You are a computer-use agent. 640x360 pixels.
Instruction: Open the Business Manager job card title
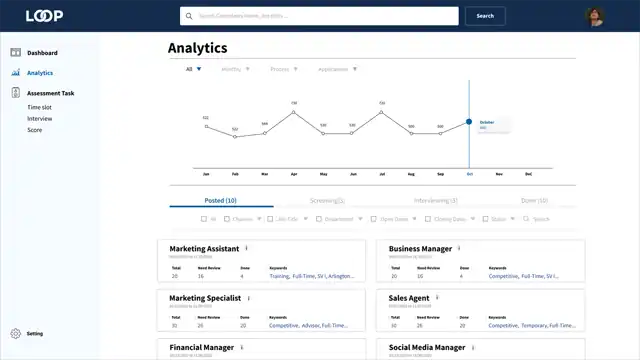(420, 249)
